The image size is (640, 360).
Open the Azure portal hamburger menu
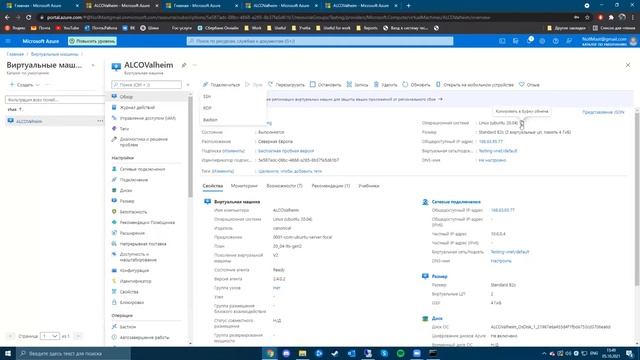[x=8, y=41]
